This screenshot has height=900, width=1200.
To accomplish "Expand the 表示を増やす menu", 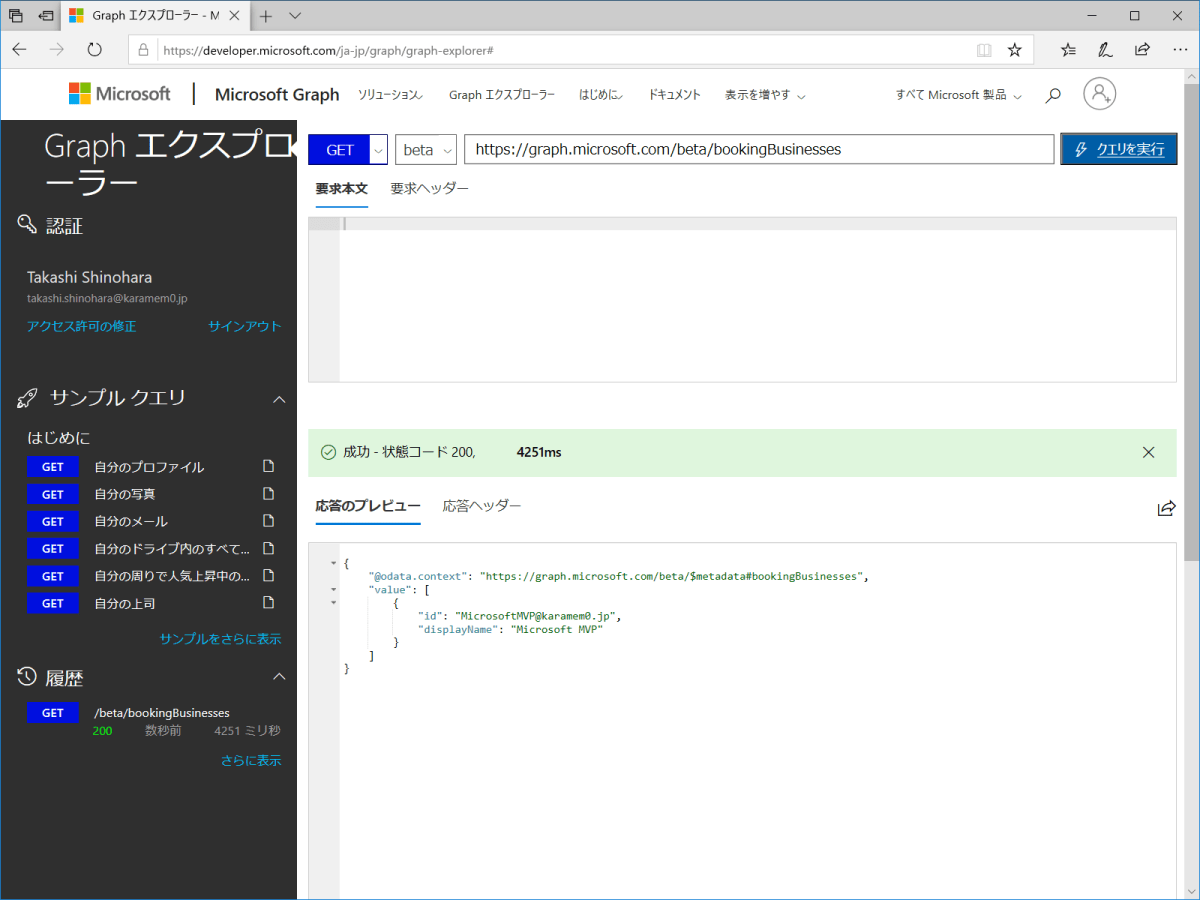I will (x=766, y=95).
